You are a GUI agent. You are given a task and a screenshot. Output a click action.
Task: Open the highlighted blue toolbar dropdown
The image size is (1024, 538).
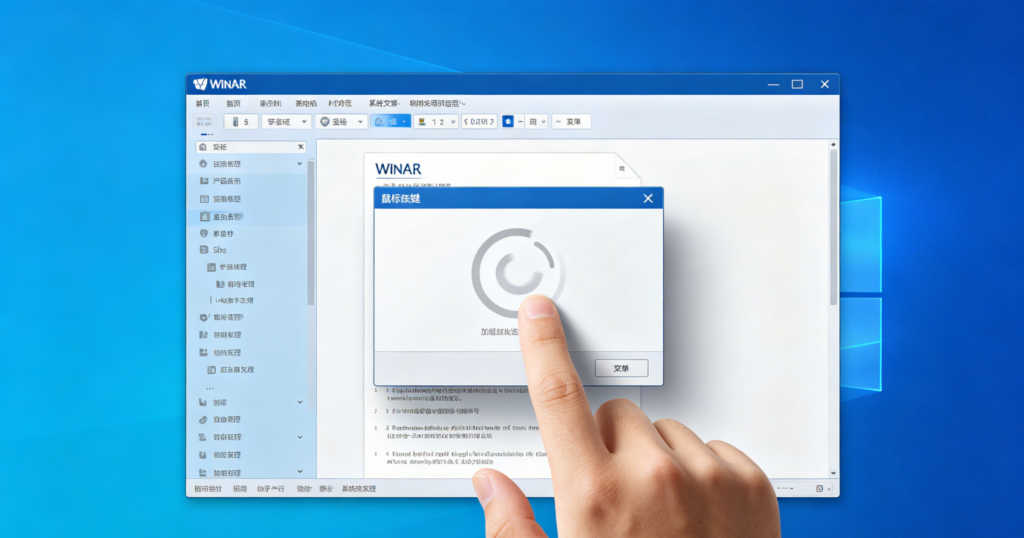pyautogui.click(x=391, y=121)
